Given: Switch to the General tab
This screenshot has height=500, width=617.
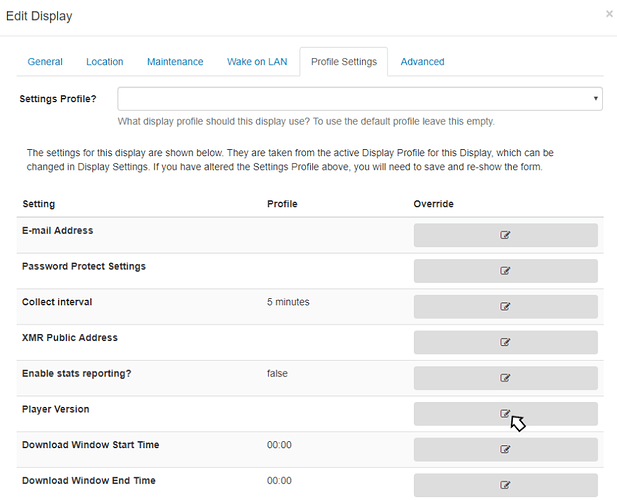Looking at the screenshot, I should point(45,62).
